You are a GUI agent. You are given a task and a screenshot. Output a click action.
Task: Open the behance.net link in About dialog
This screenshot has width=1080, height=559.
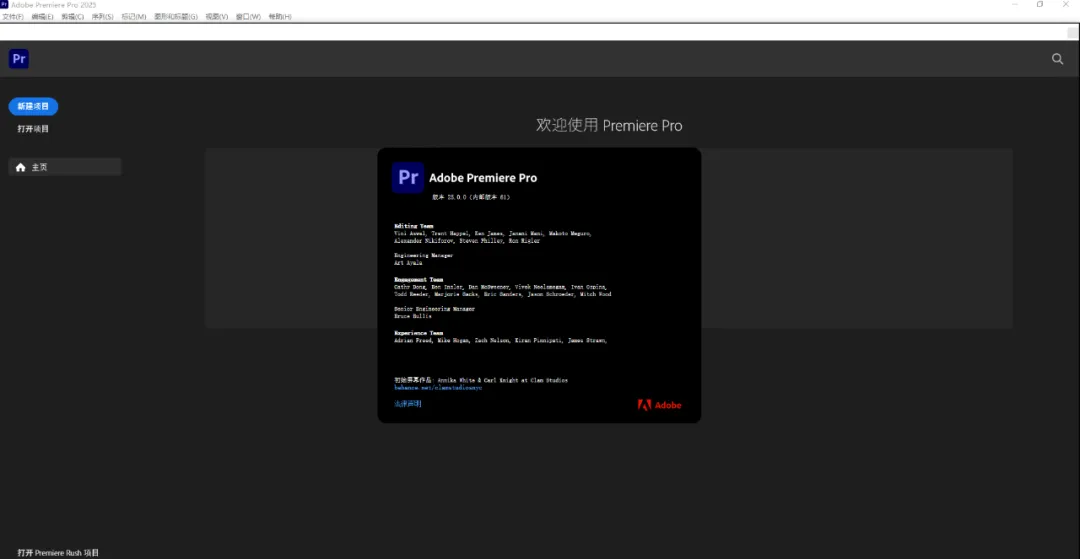pyautogui.click(x=438, y=388)
